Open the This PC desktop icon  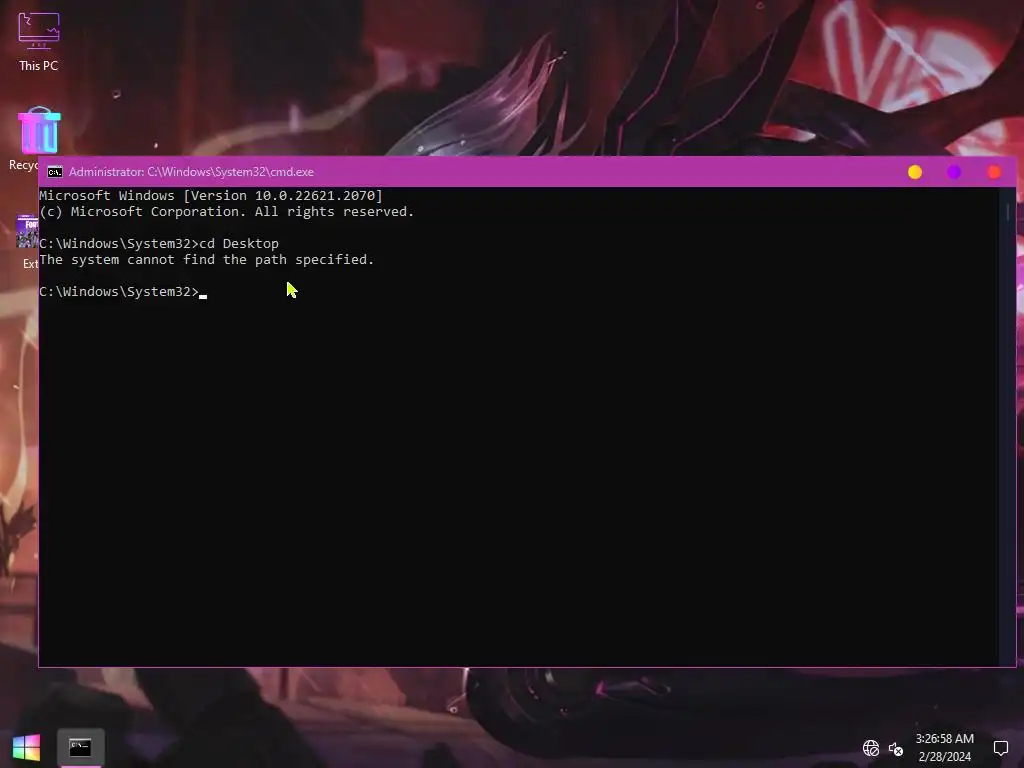[x=39, y=42]
